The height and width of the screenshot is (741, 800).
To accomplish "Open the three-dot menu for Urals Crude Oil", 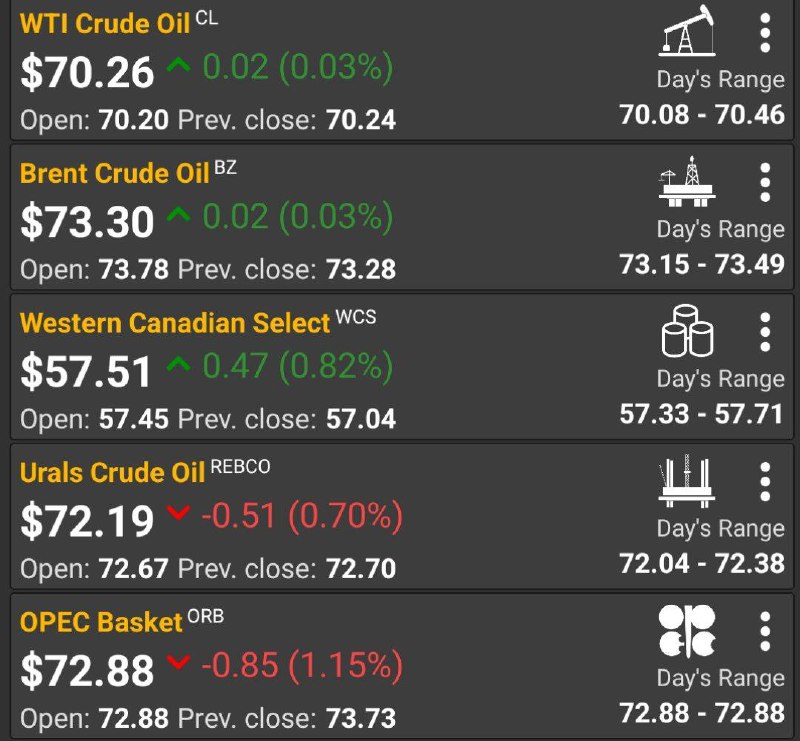I will [x=764, y=482].
